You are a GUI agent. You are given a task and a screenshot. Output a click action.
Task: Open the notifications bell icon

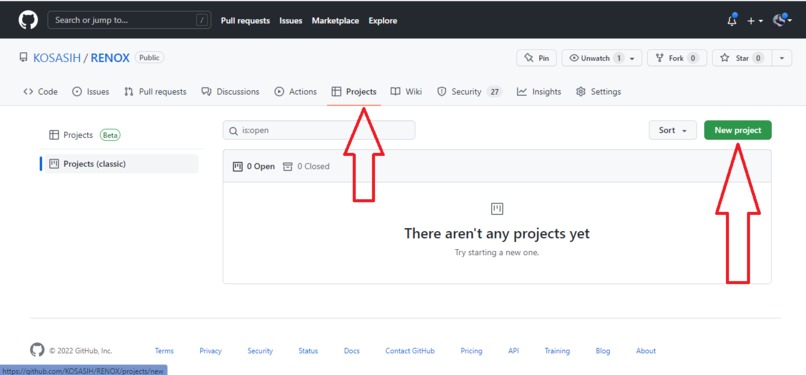[x=732, y=21]
